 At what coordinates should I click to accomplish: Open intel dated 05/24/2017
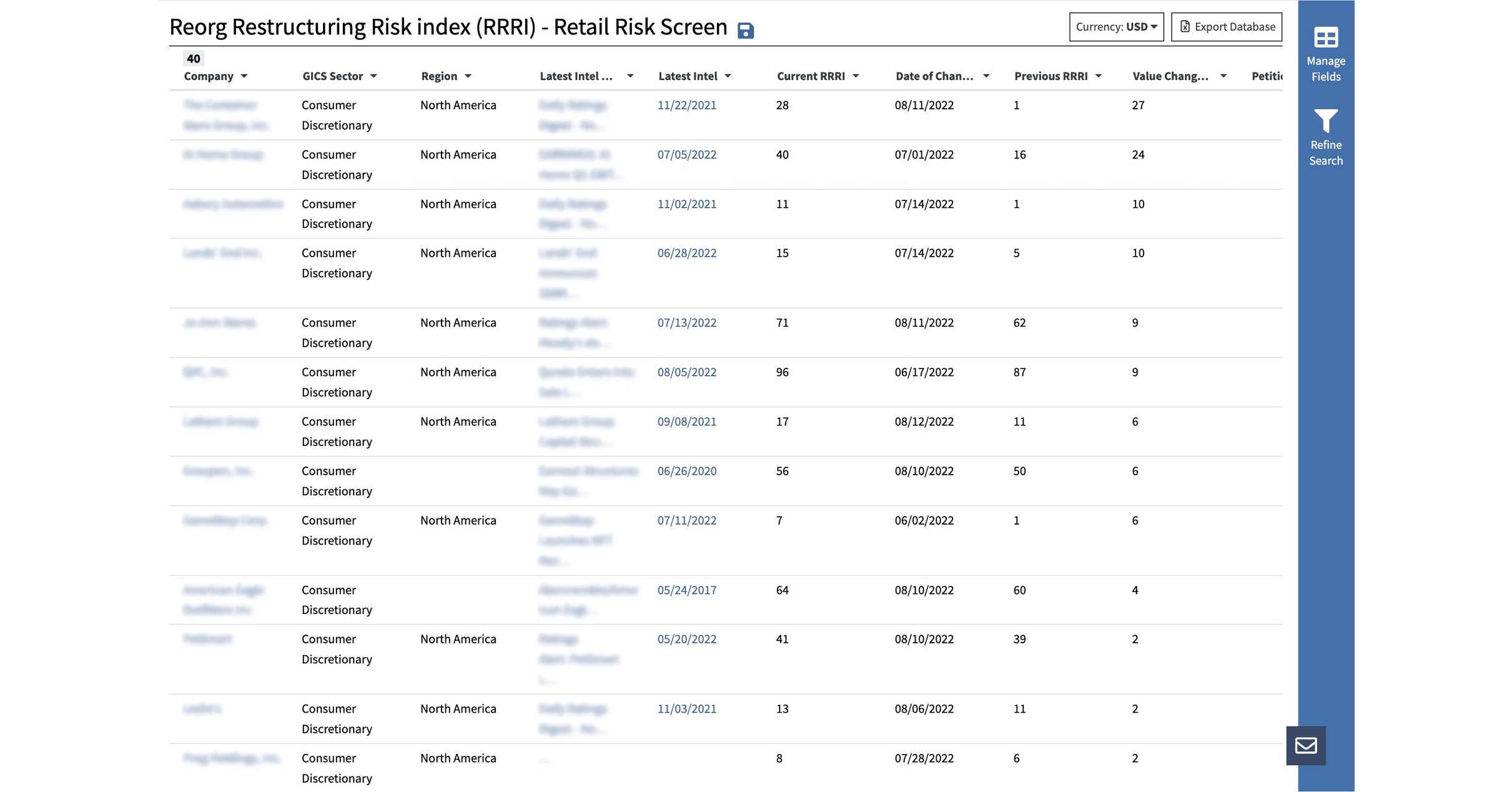pyautogui.click(x=686, y=590)
